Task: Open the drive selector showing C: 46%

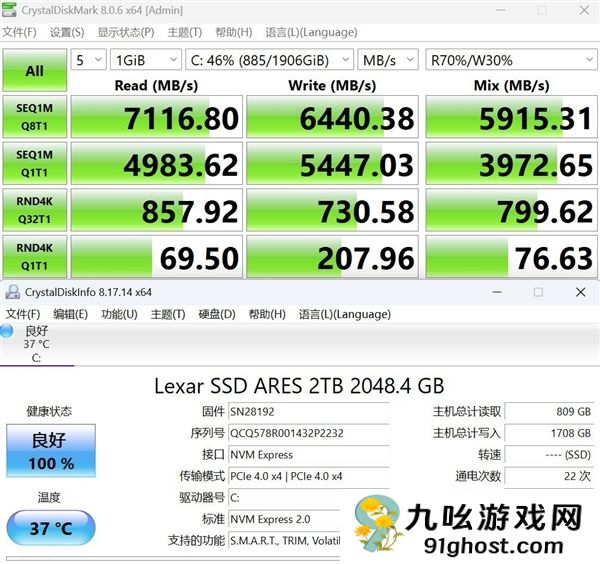Action: click(x=269, y=60)
